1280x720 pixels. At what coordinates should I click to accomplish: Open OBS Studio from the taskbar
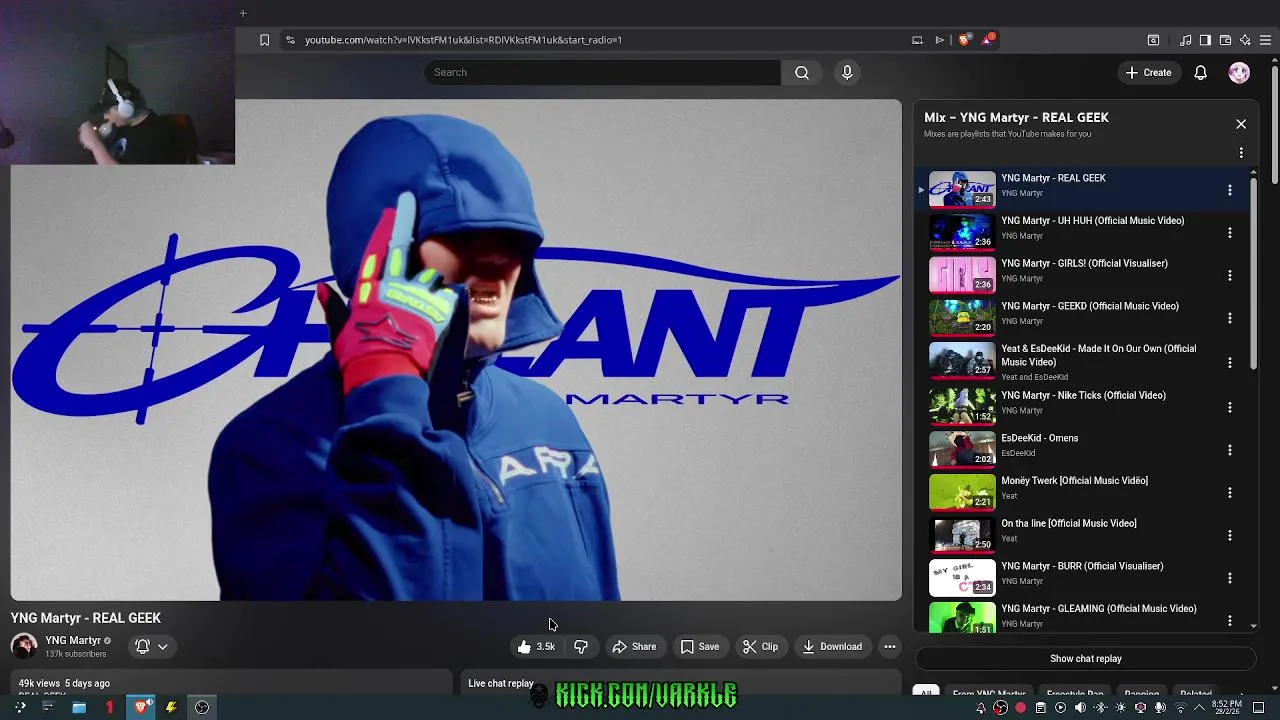point(202,708)
